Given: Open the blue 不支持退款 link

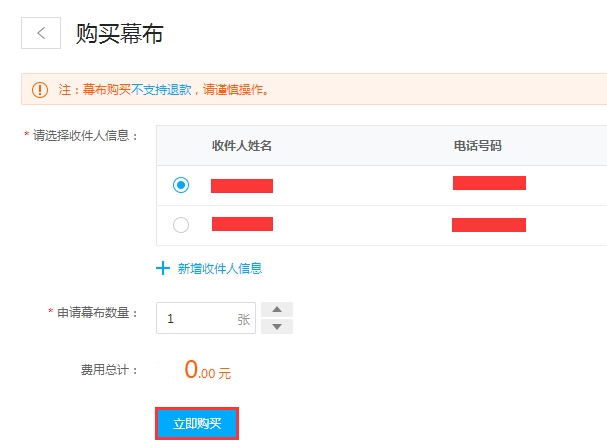Looking at the screenshot, I should (x=161, y=90).
